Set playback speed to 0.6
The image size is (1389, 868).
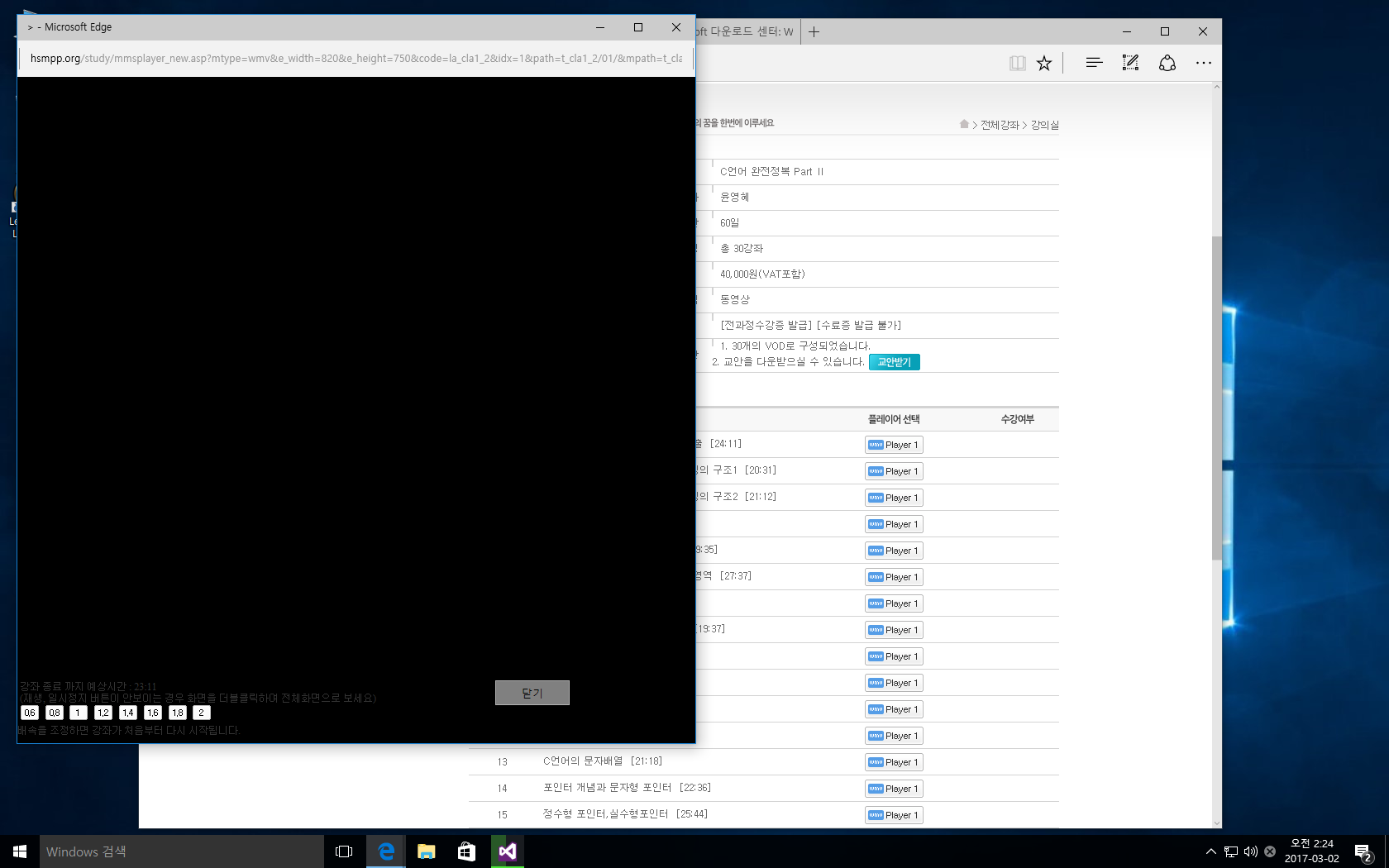tap(30, 713)
